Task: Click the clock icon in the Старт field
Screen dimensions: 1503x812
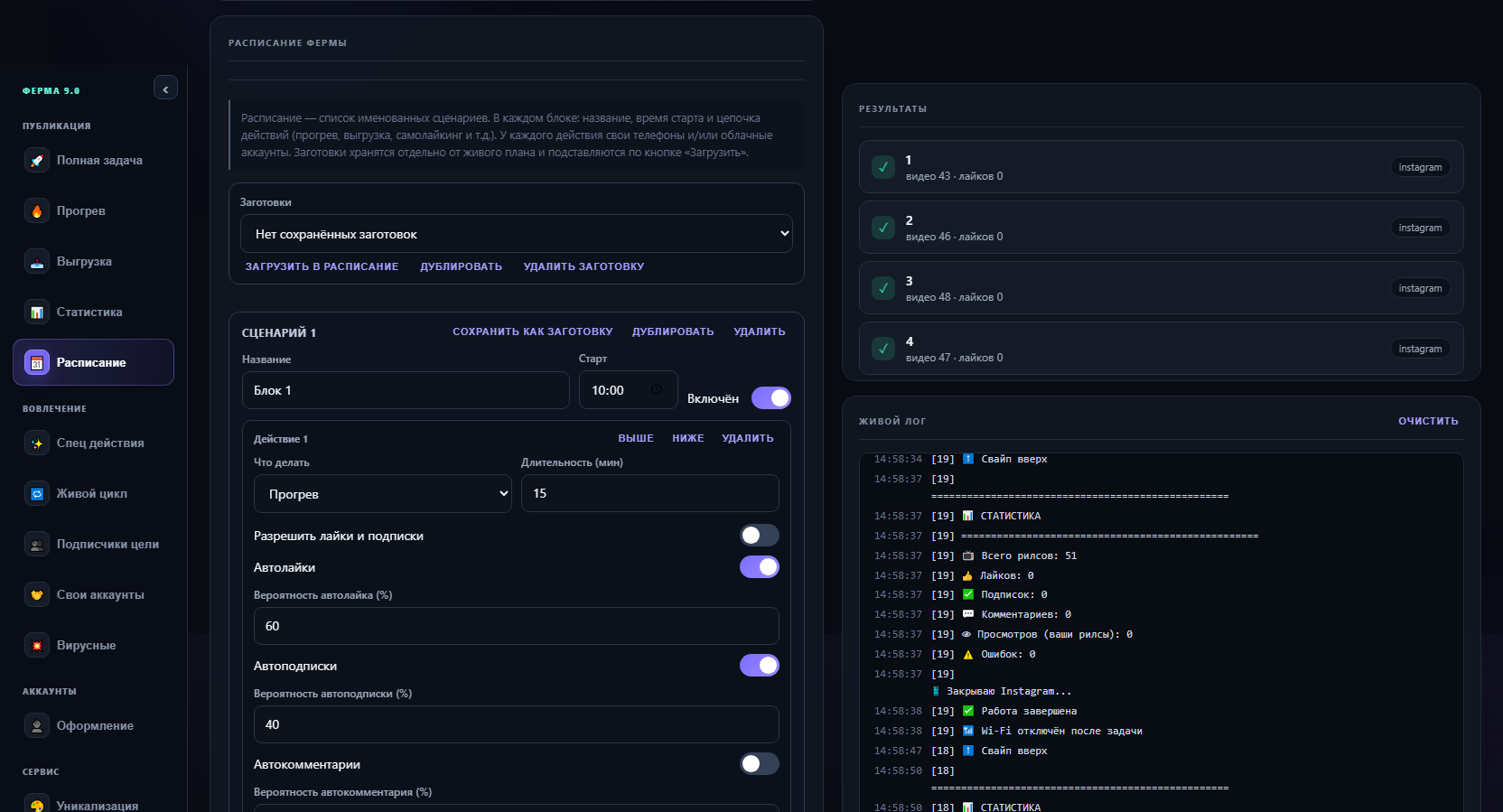Action: (x=657, y=390)
